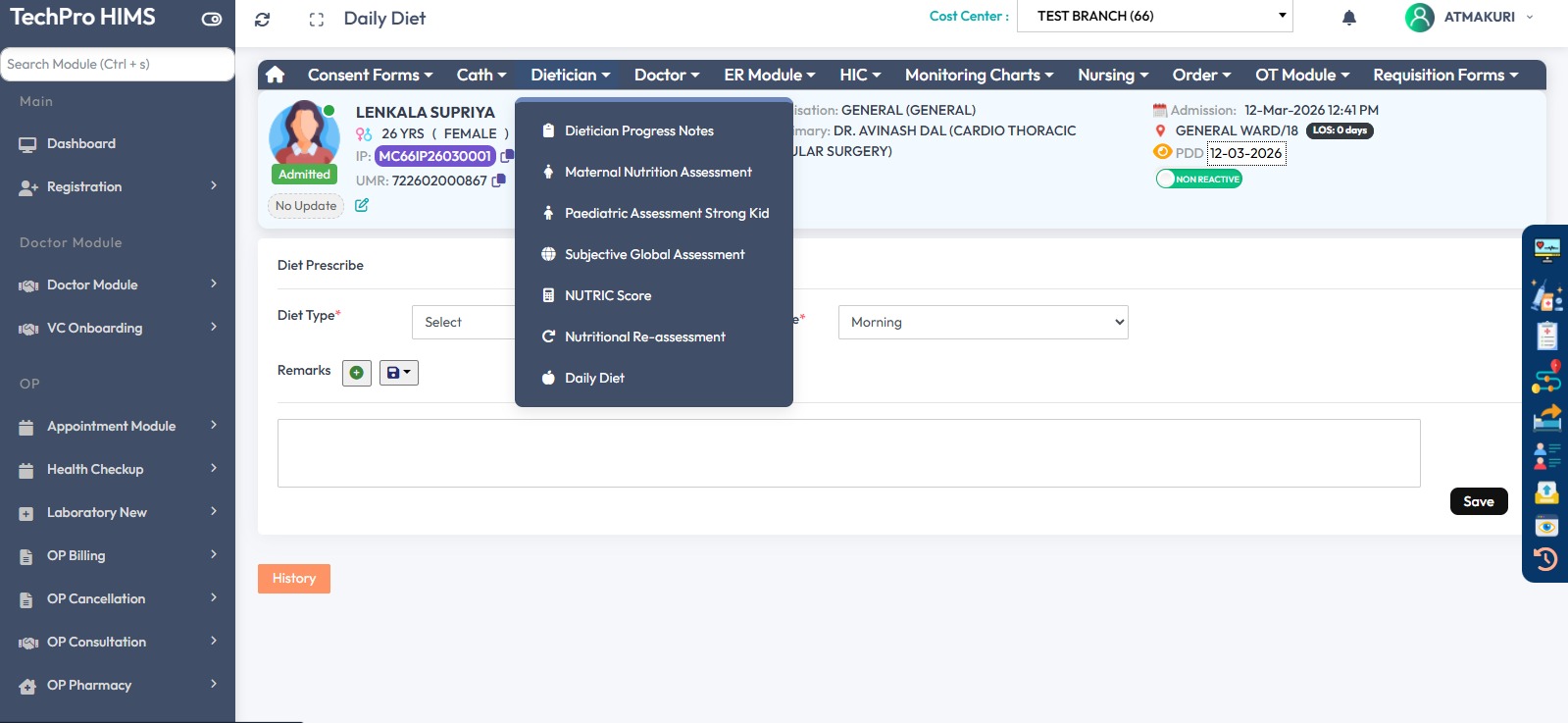Open the Morning meal time dropdown
The width and height of the screenshot is (1568, 723).
[x=983, y=322]
